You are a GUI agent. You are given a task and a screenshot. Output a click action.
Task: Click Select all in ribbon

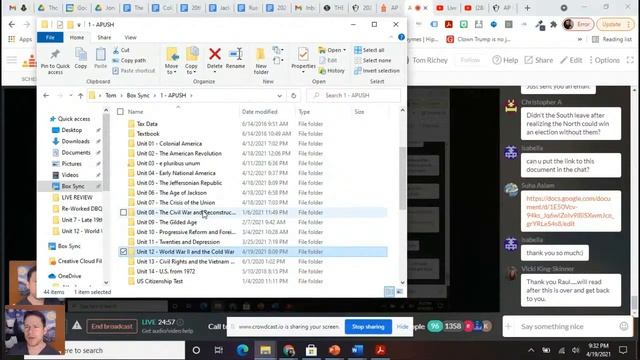point(369,50)
